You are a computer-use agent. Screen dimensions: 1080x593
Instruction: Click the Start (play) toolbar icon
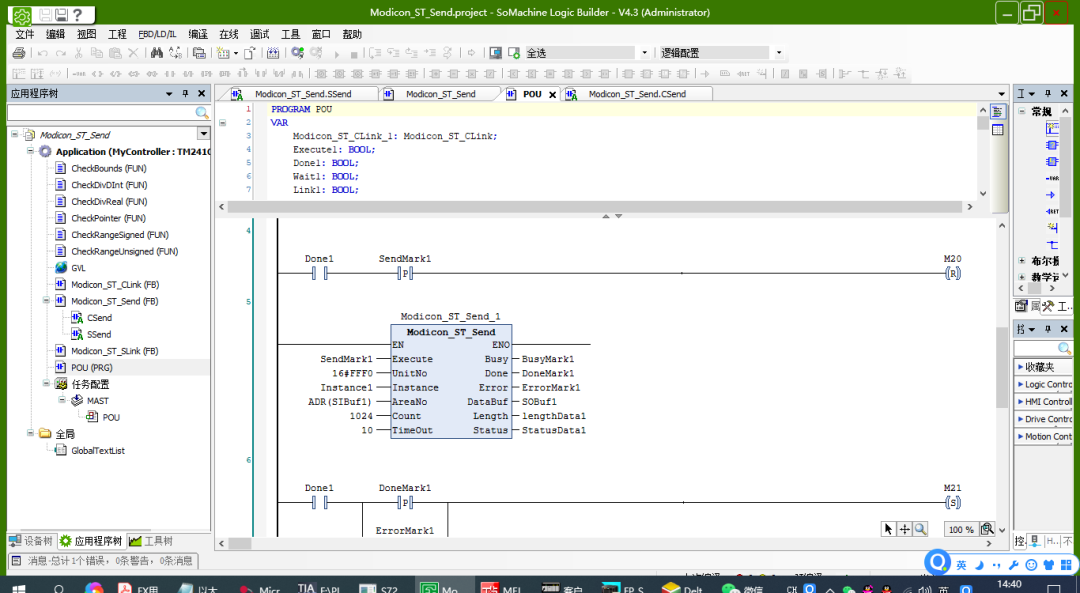click(337, 53)
